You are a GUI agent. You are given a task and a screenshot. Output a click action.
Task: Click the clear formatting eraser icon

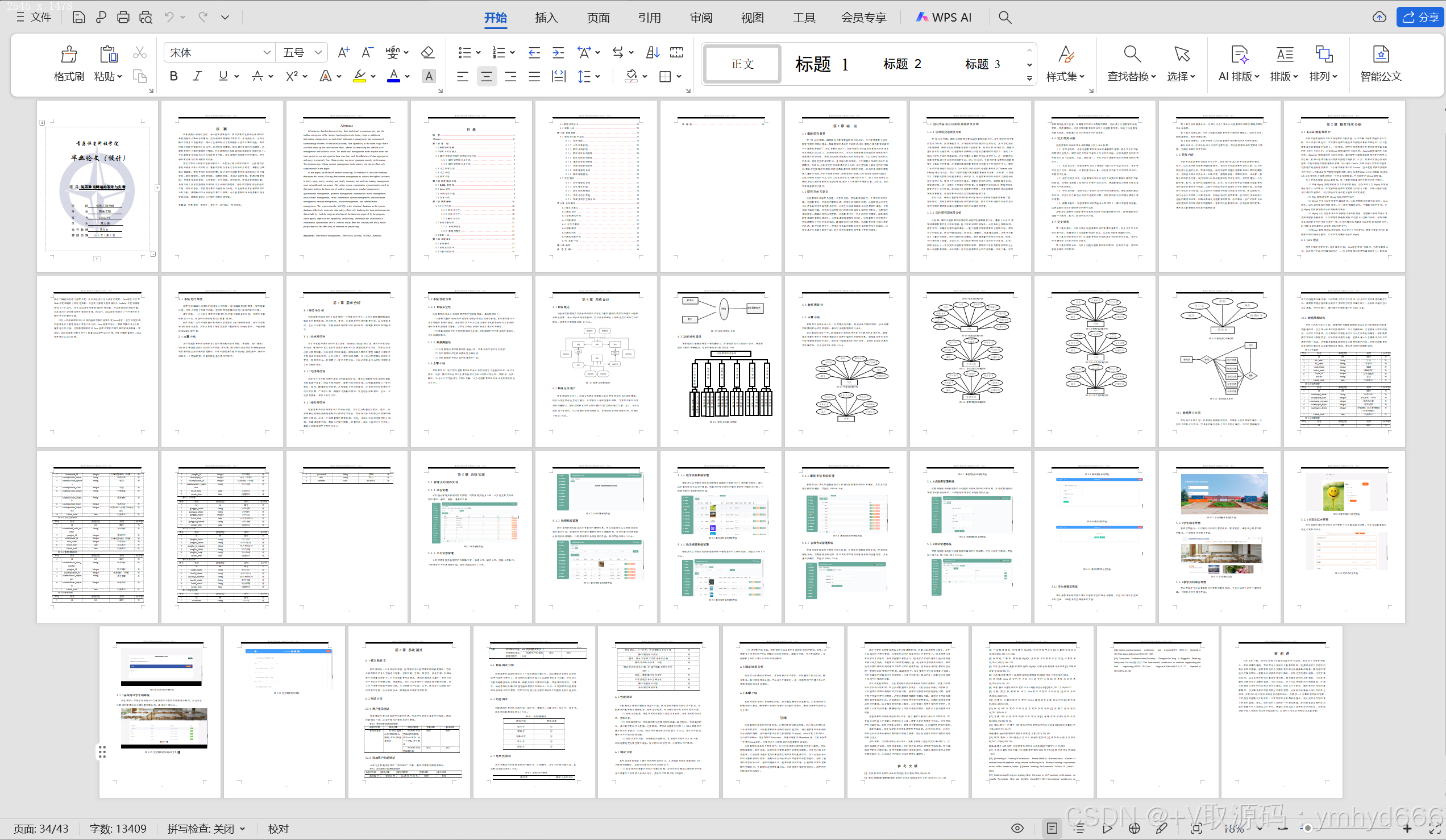(x=427, y=53)
